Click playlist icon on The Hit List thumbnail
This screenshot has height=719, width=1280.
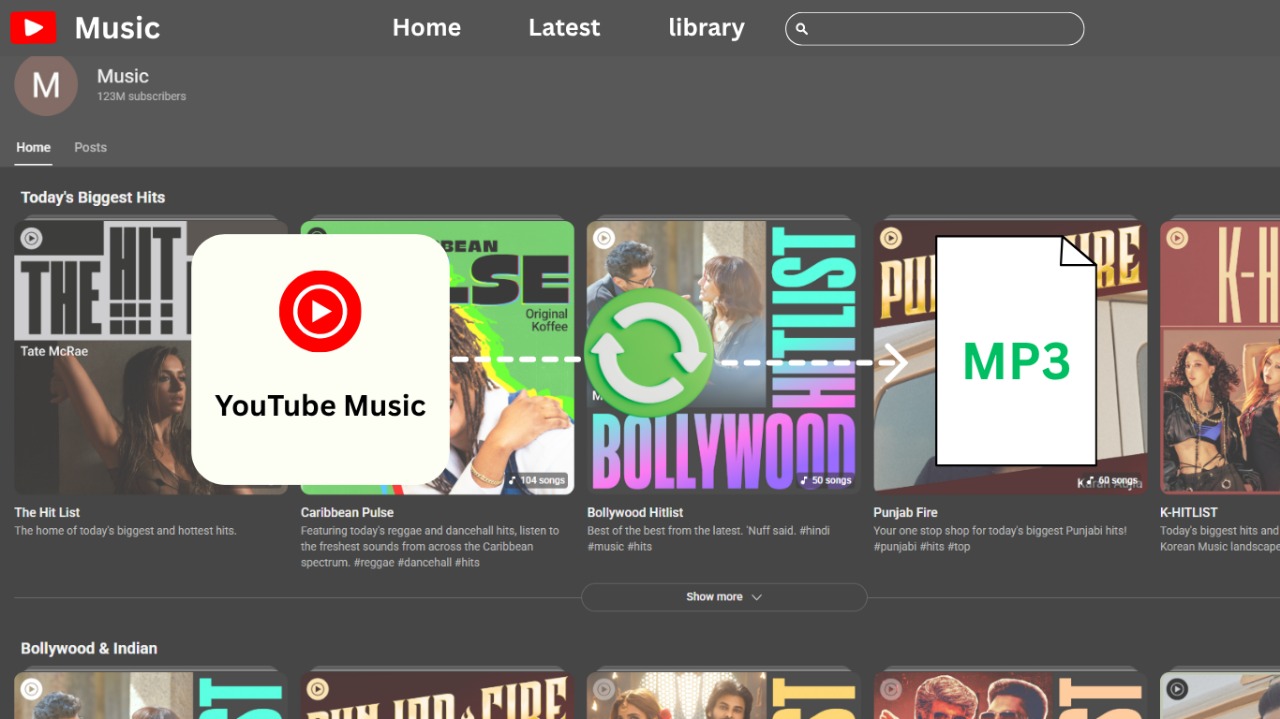click(32, 238)
